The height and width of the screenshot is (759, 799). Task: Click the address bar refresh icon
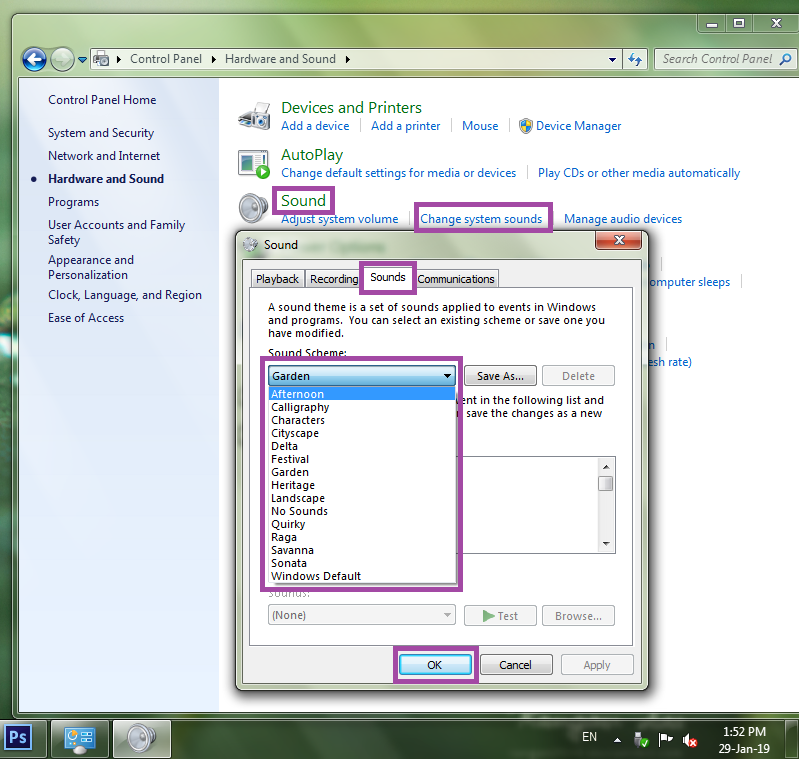[x=635, y=60]
